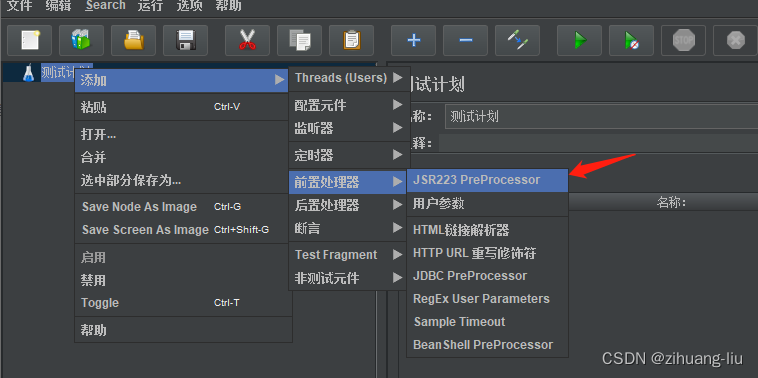Select JDBC PreProcessor
758x378 pixels.
pyautogui.click(x=488, y=276)
